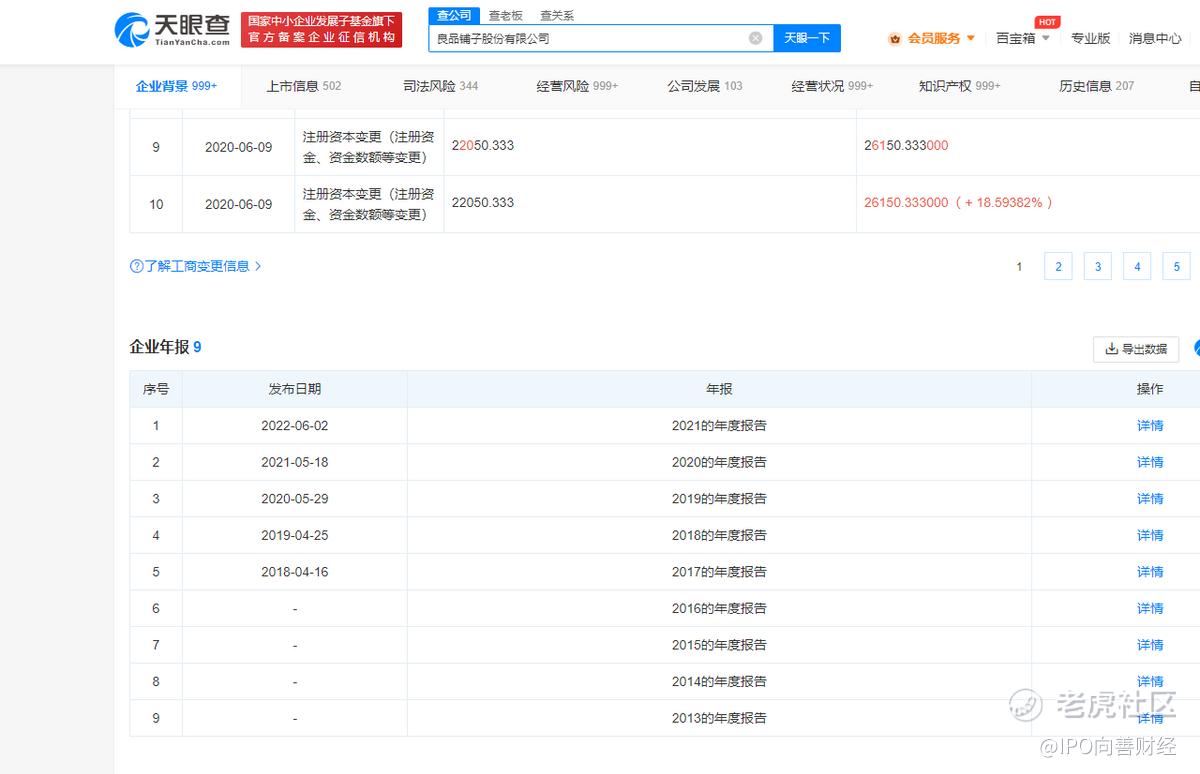Open 详情 for 2021 annual report

tap(1150, 425)
